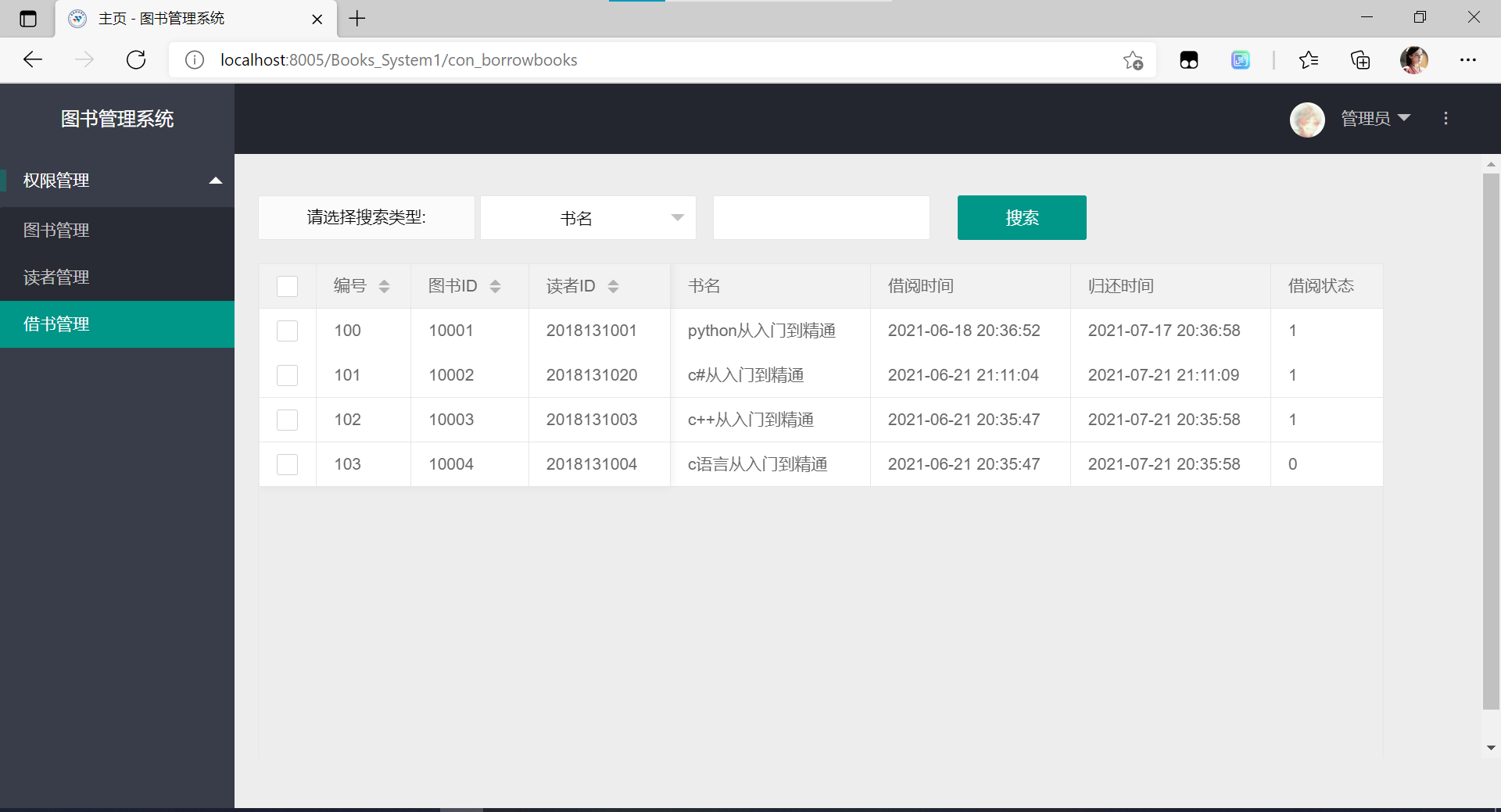Image resolution: width=1501 pixels, height=812 pixels.
Task: Open 图书管理 in sidebar
Action: [x=117, y=231]
